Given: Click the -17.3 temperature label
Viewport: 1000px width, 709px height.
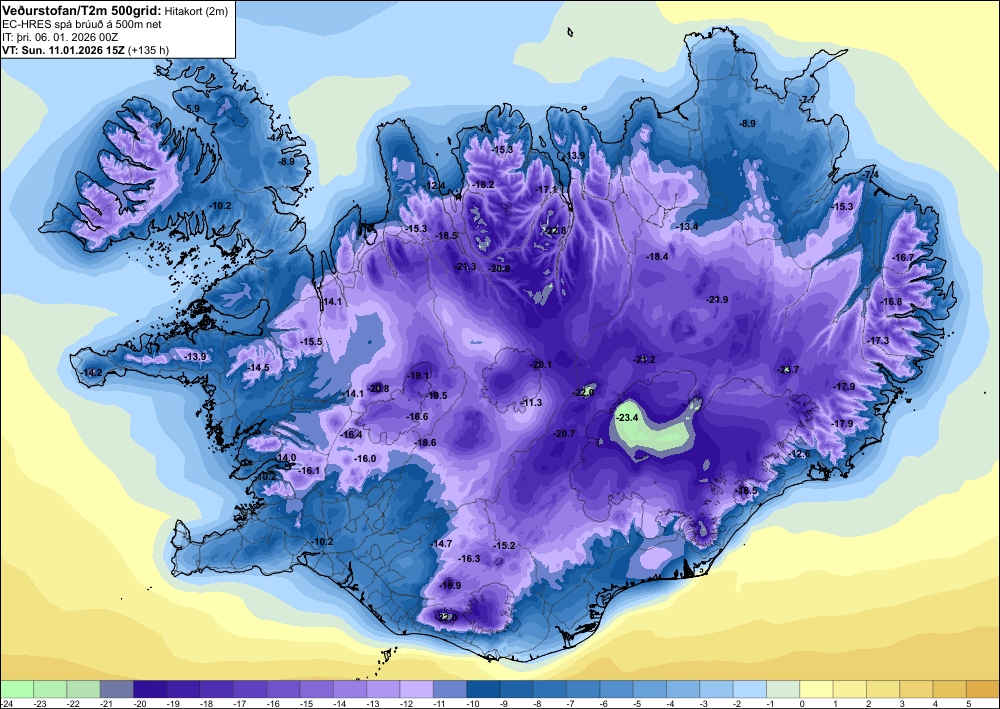Looking at the screenshot, I should point(878,342).
